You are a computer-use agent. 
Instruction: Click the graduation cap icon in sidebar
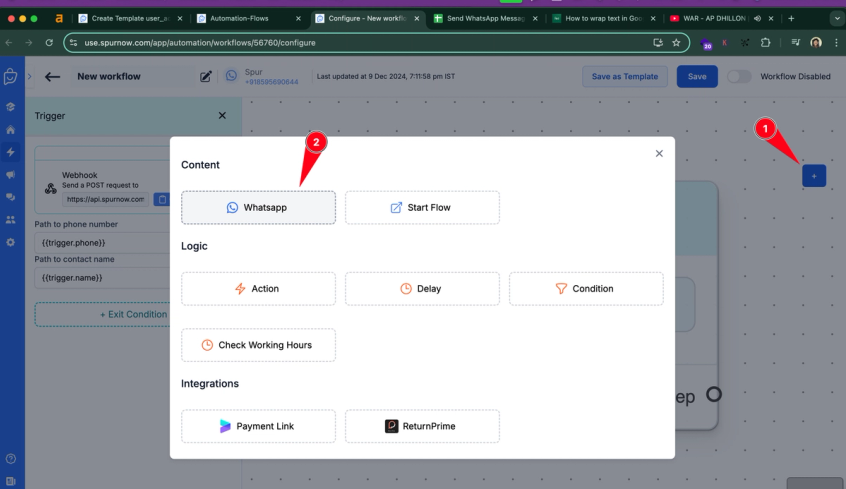coord(10,107)
